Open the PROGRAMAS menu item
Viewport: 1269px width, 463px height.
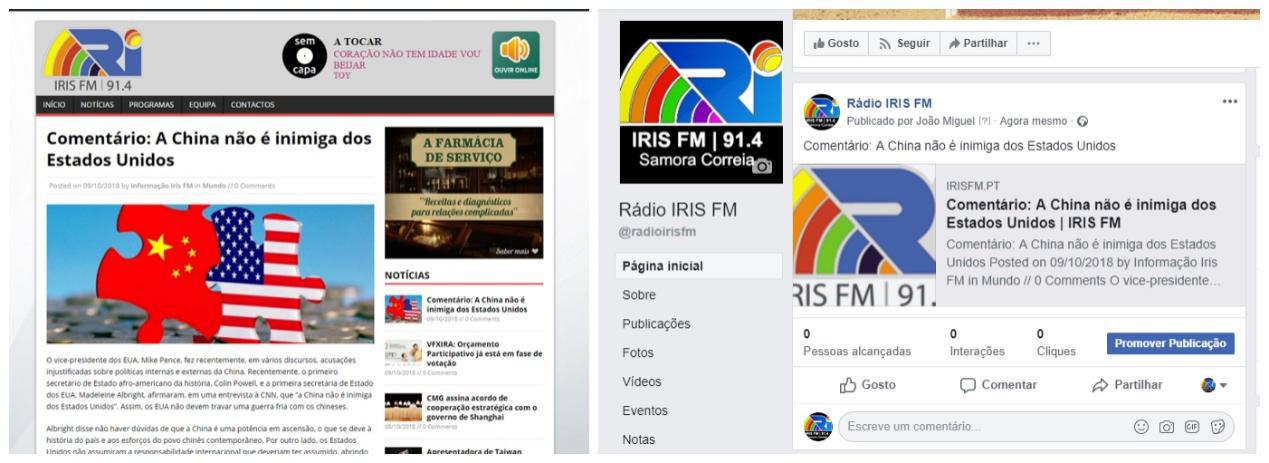click(x=152, y=104)
